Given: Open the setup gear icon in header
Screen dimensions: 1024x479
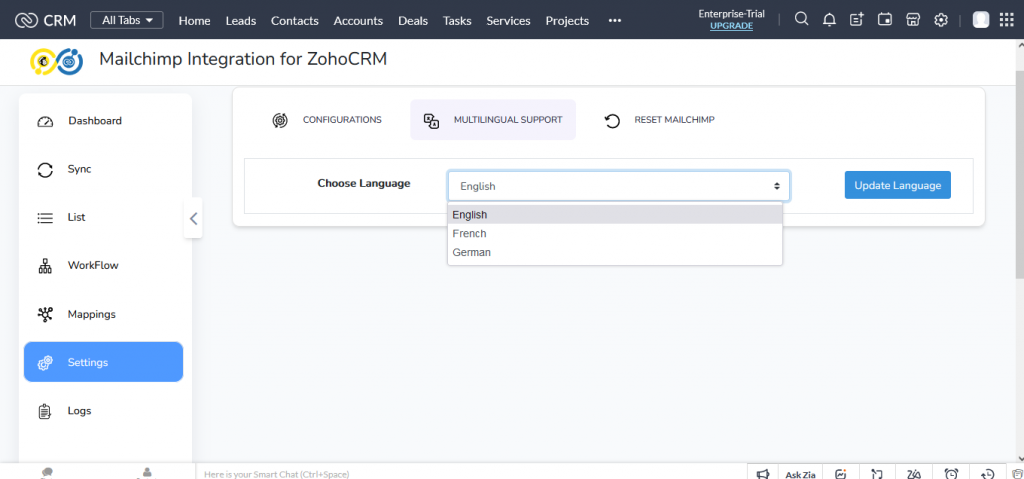Looking at the screenshot, I should pos(940,20).
